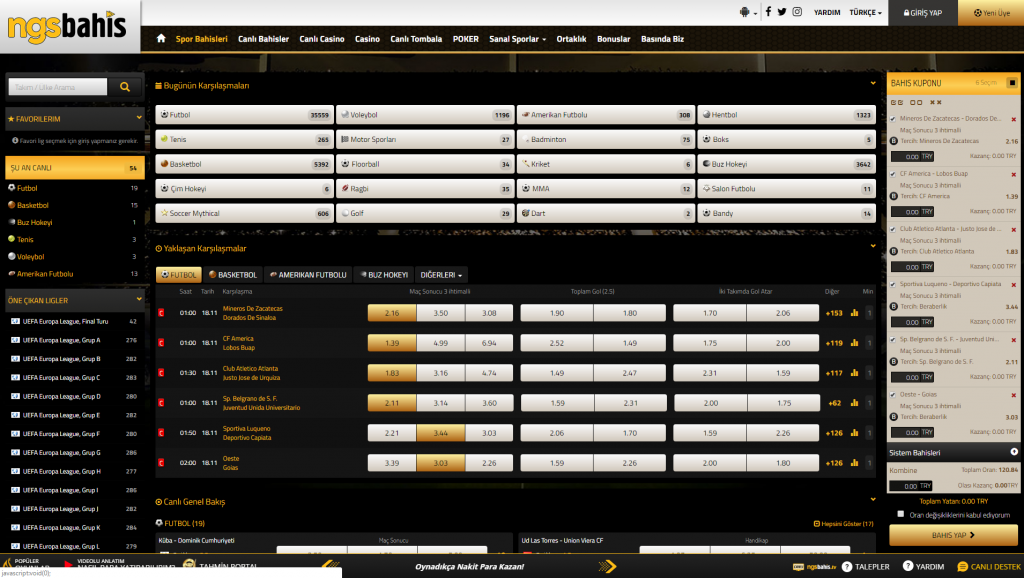This screenshot has width=1024, height=578.
Task: Expand the Sanal Sporlar menu dropdown
Action: 517,39
